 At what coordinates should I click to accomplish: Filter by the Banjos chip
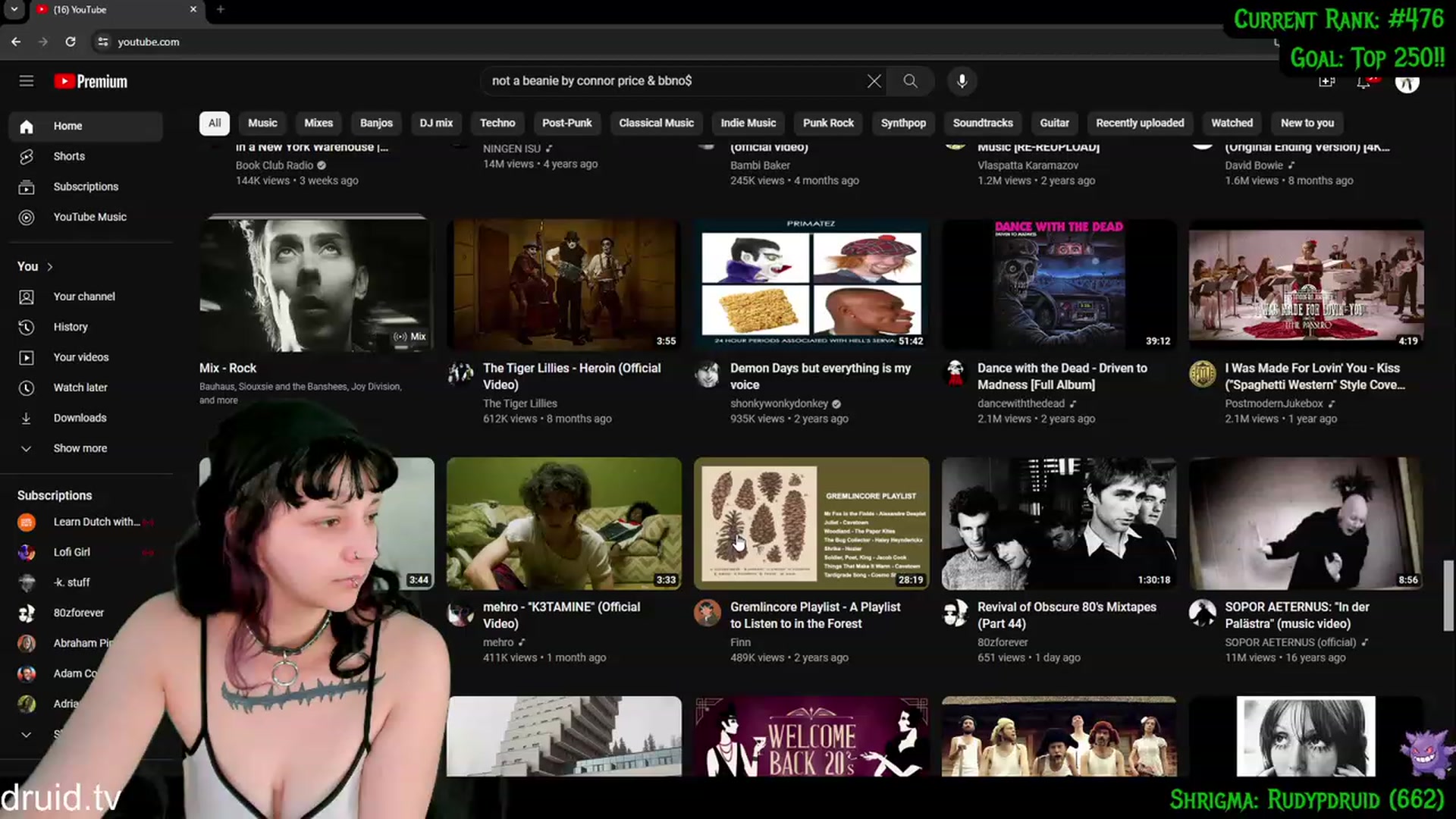[376, 123]
